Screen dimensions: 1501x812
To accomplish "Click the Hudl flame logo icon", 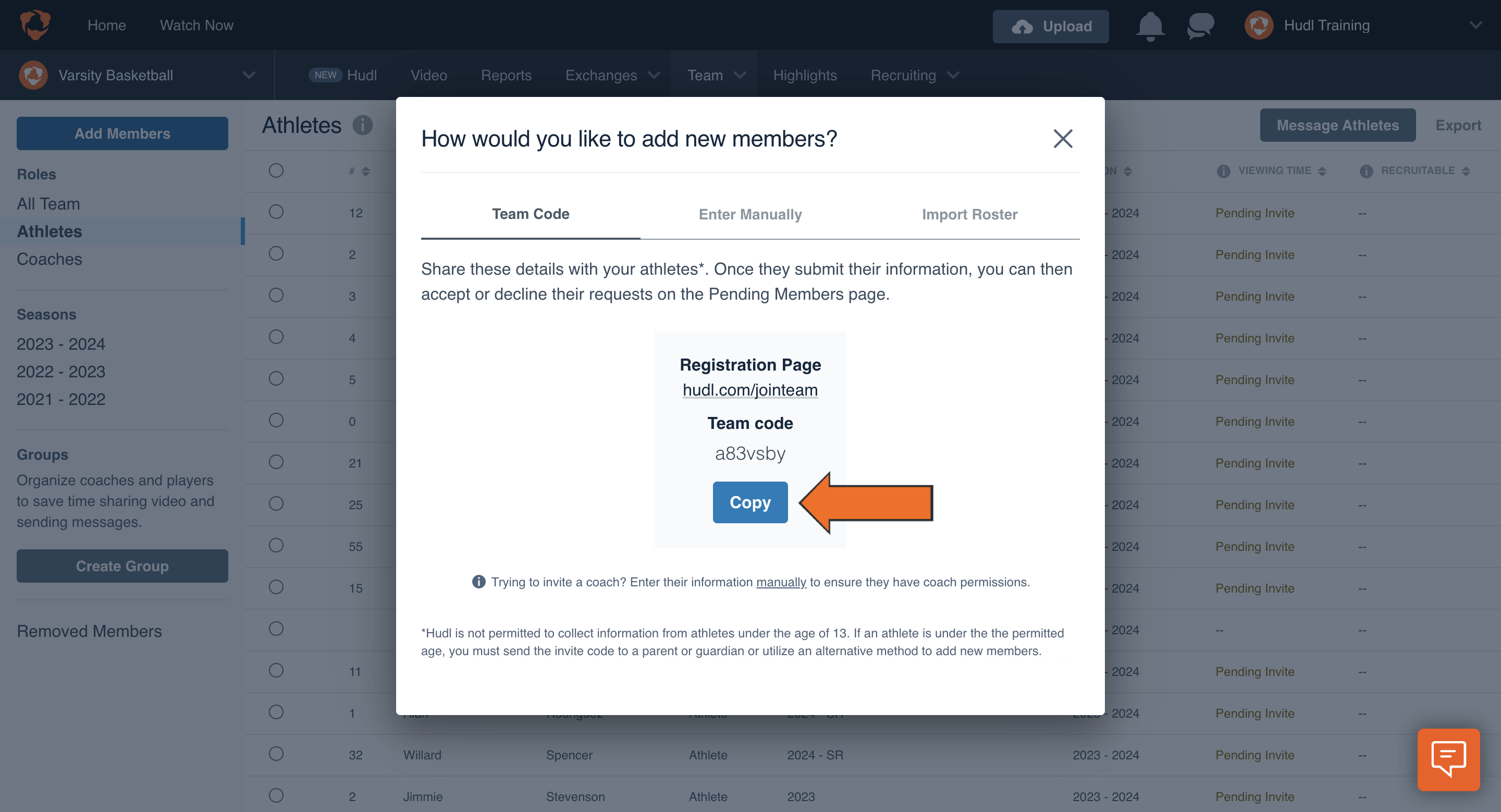I will tap(35, 24).
